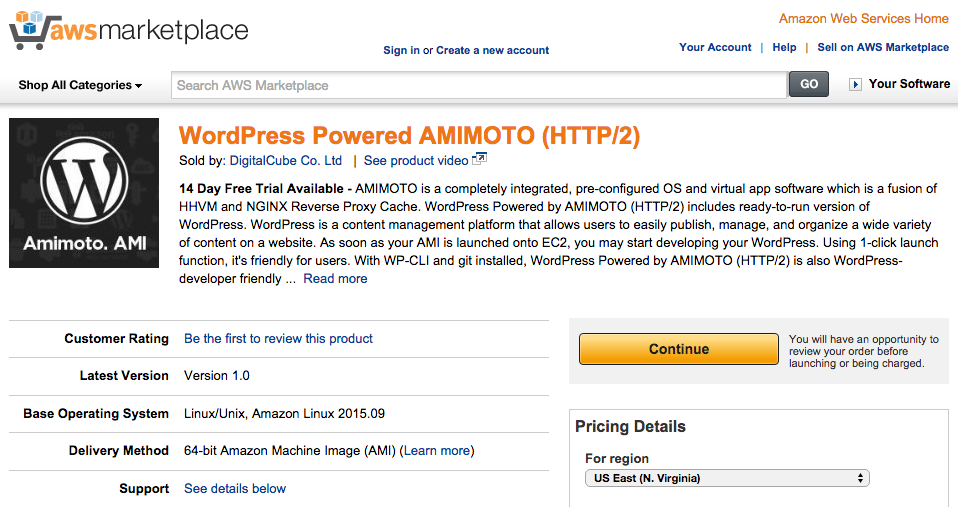Click the Linux/Unix, Amazon Linux 2015.09 text

284,414
